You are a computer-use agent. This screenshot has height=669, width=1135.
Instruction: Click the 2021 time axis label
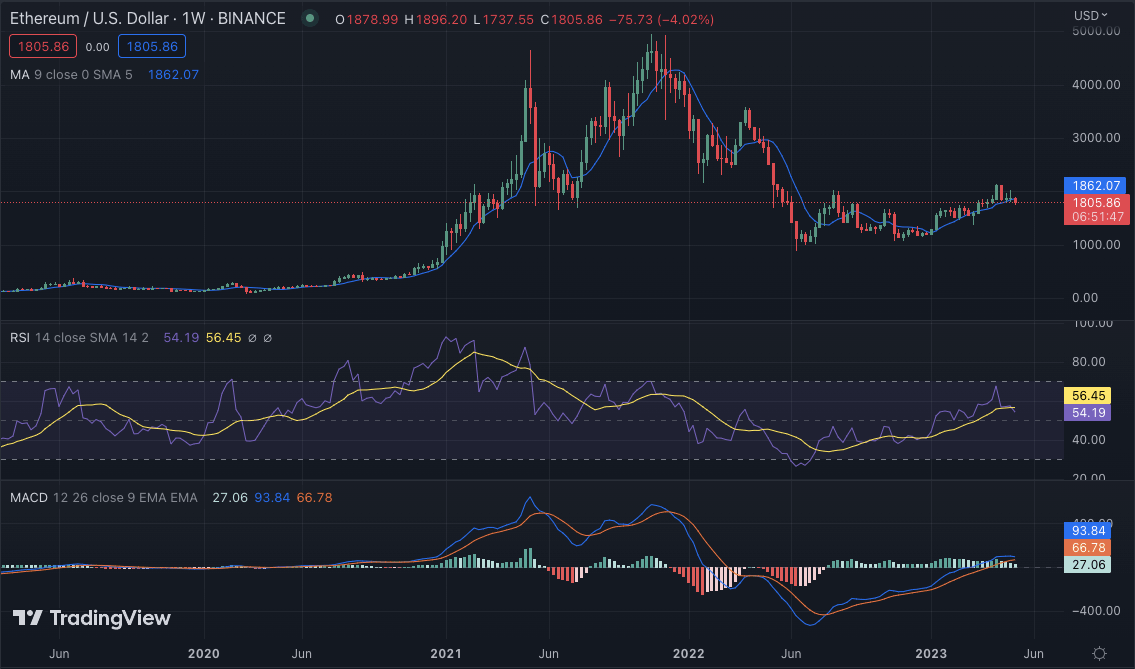(x=446, y=654)
